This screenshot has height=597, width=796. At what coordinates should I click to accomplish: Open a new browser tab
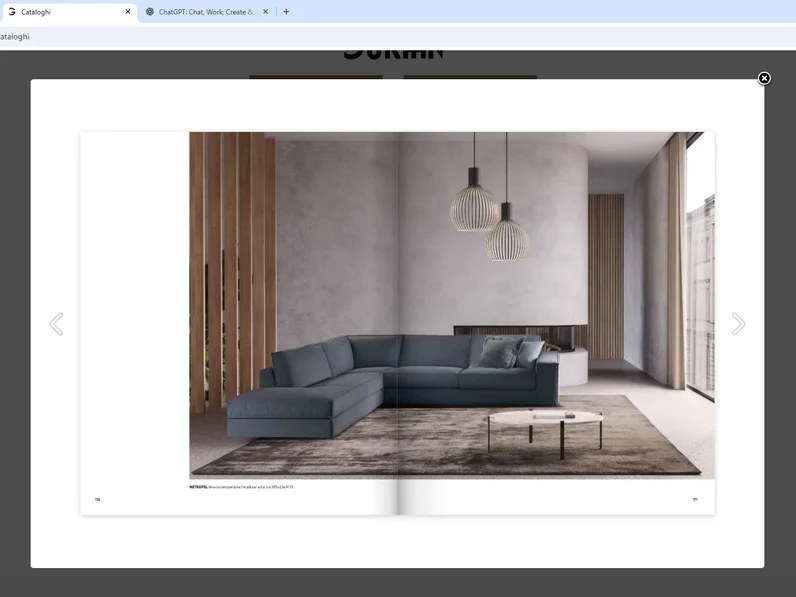[286, 12]
